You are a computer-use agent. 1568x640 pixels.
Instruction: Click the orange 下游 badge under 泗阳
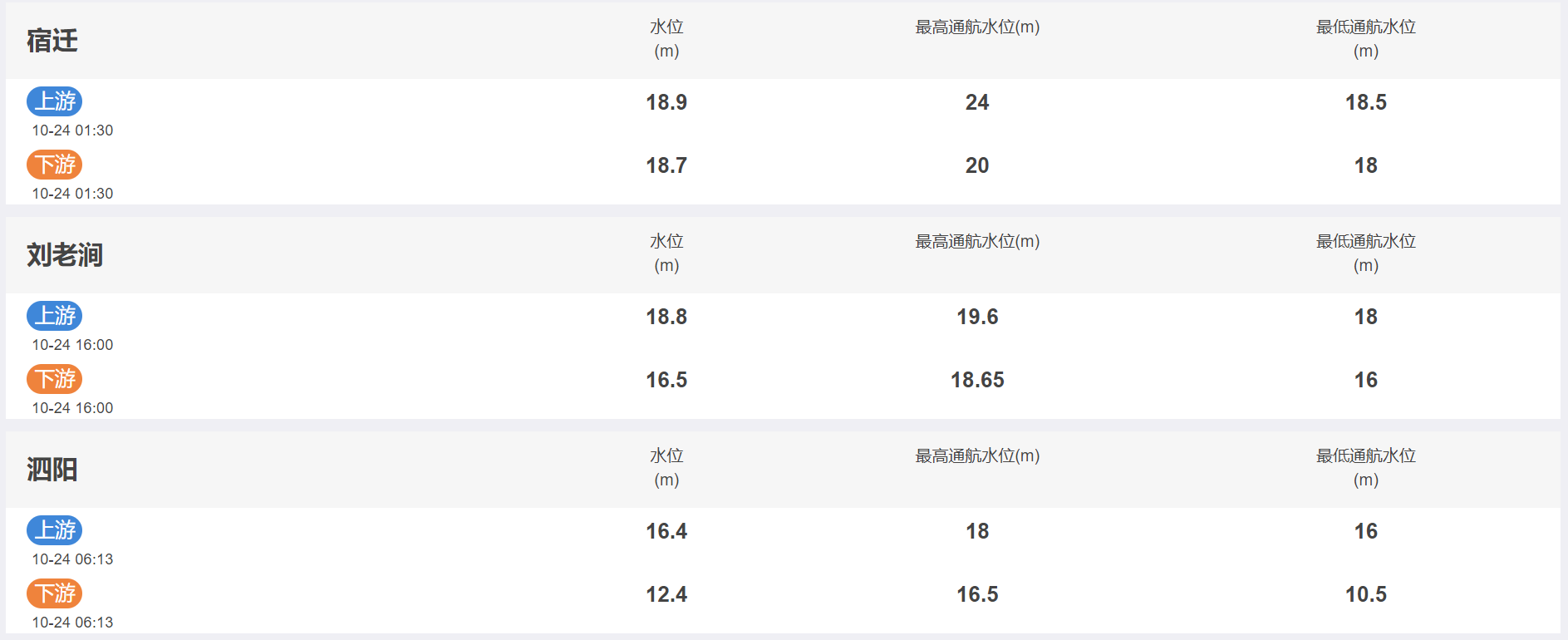[54, 593]
